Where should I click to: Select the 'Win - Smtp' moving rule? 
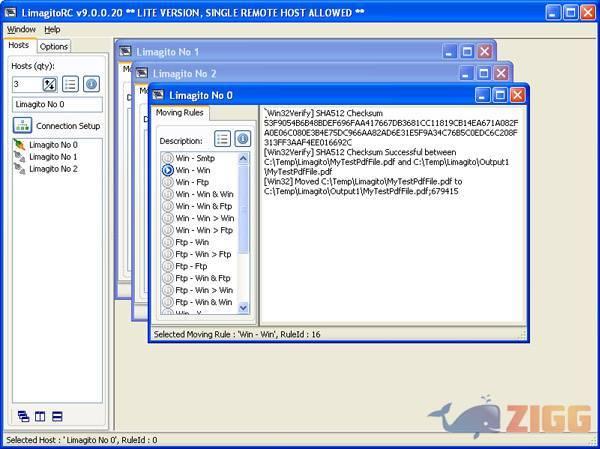195,158
